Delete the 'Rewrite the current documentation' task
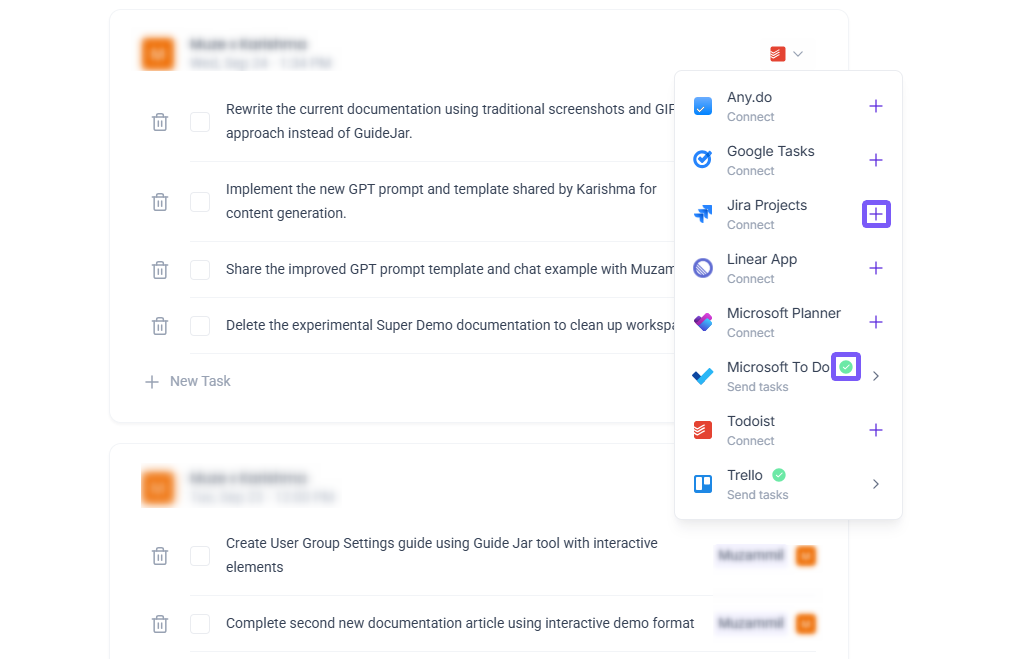This screenshot has width=1016, height=659. click(160, 122)
